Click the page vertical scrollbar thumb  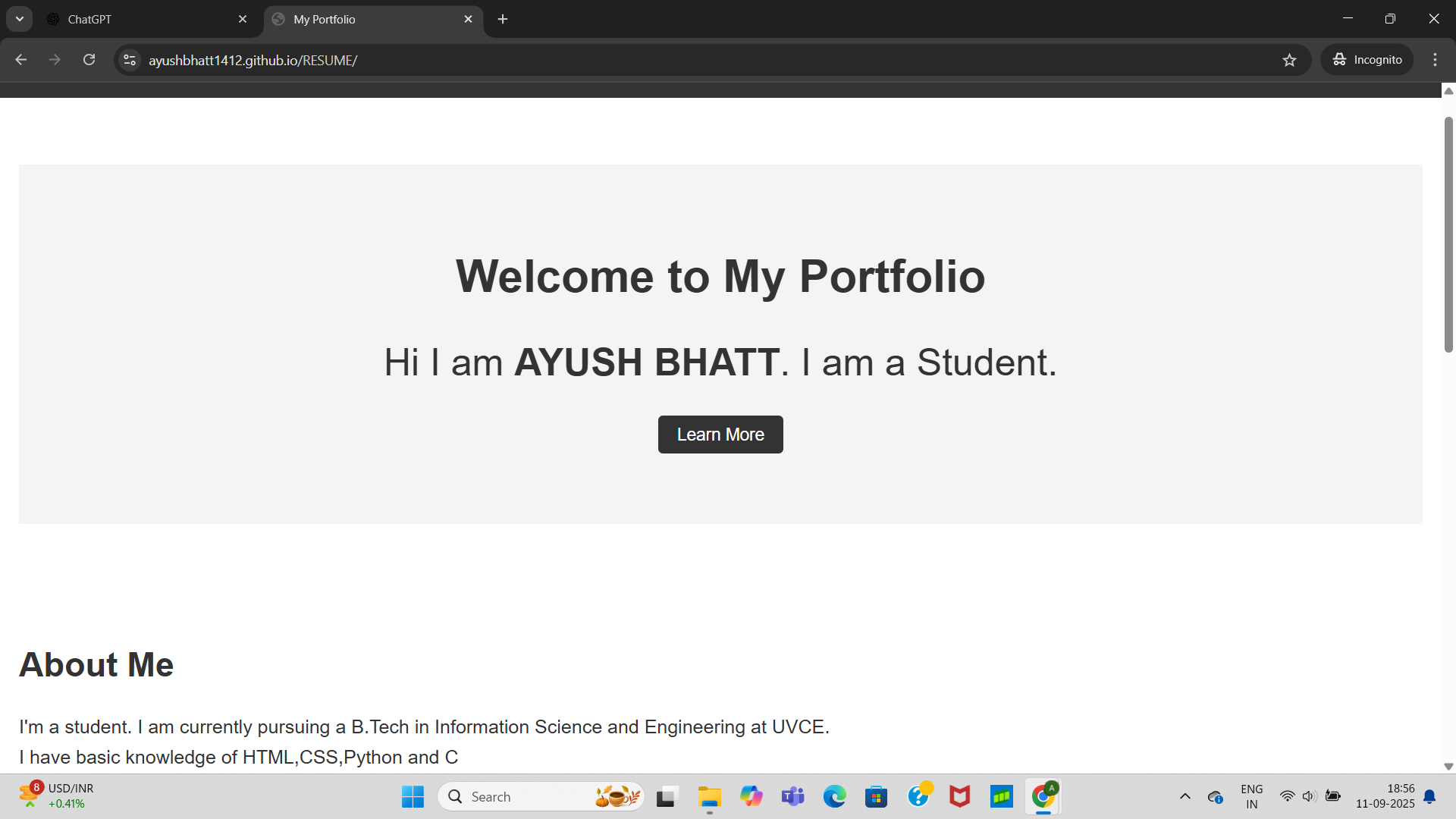(x=1448, y=235)
